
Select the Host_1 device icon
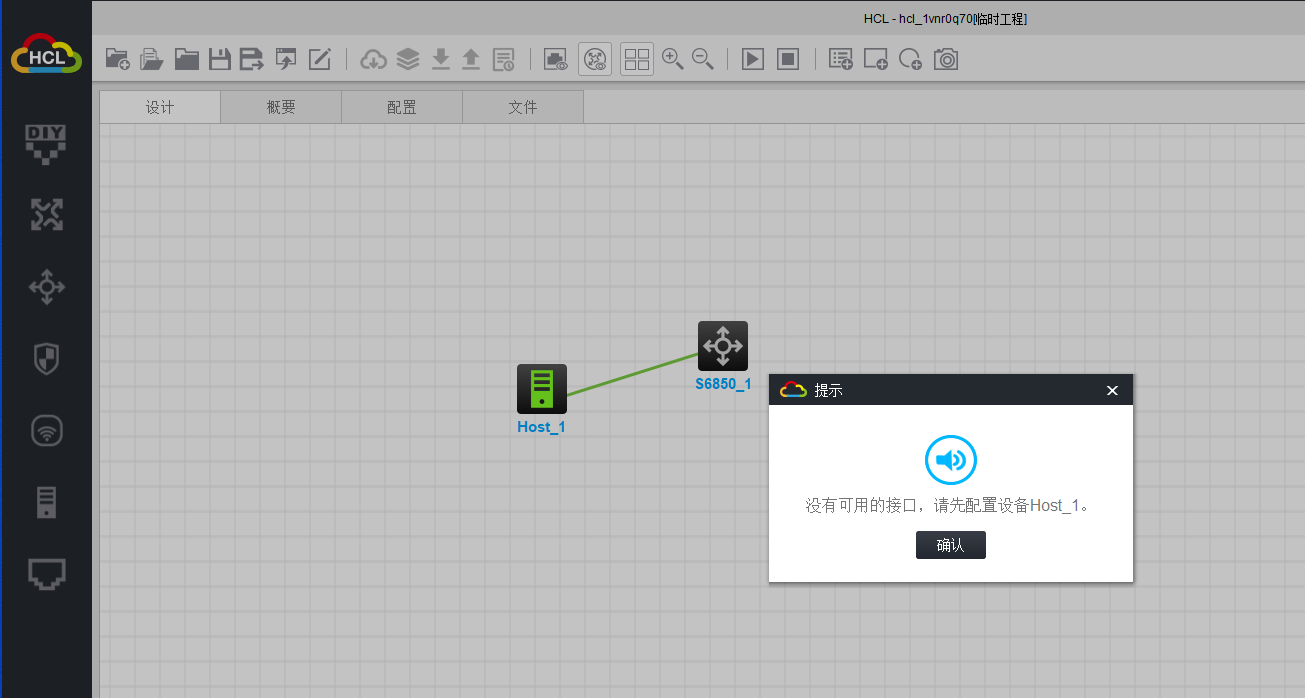[542, 389]
